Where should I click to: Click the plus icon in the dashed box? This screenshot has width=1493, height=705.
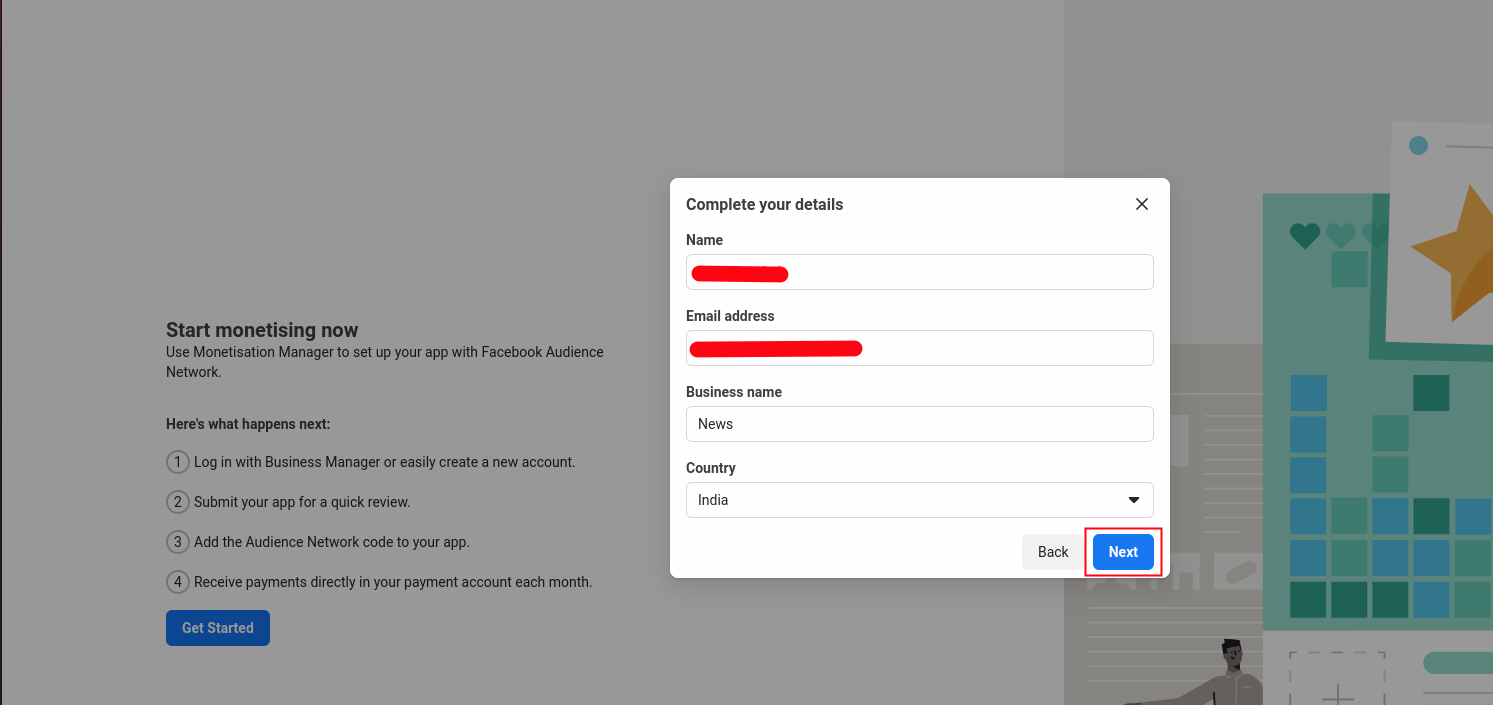pyautogui.click(x=1337, y=694)
